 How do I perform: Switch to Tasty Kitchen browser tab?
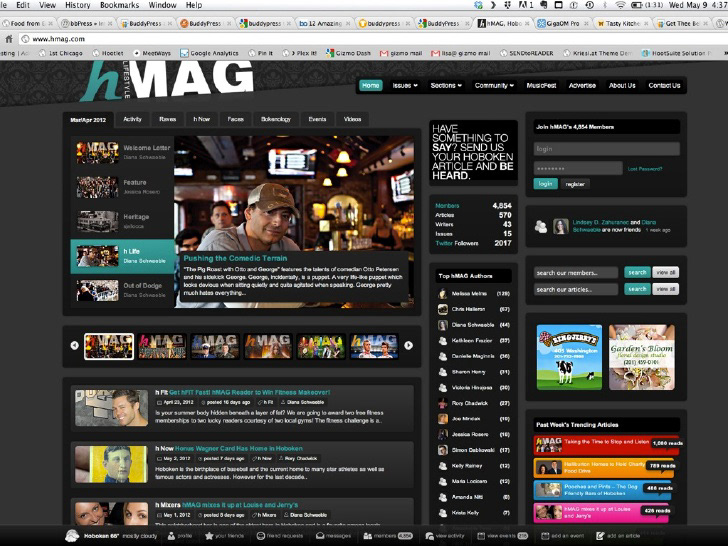pos(620,23)
